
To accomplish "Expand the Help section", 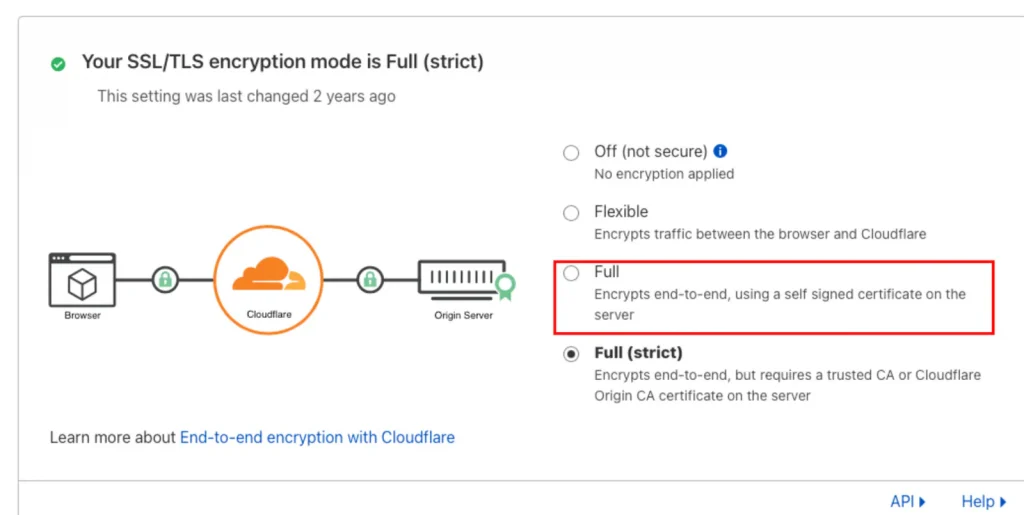I will point(984,501).
